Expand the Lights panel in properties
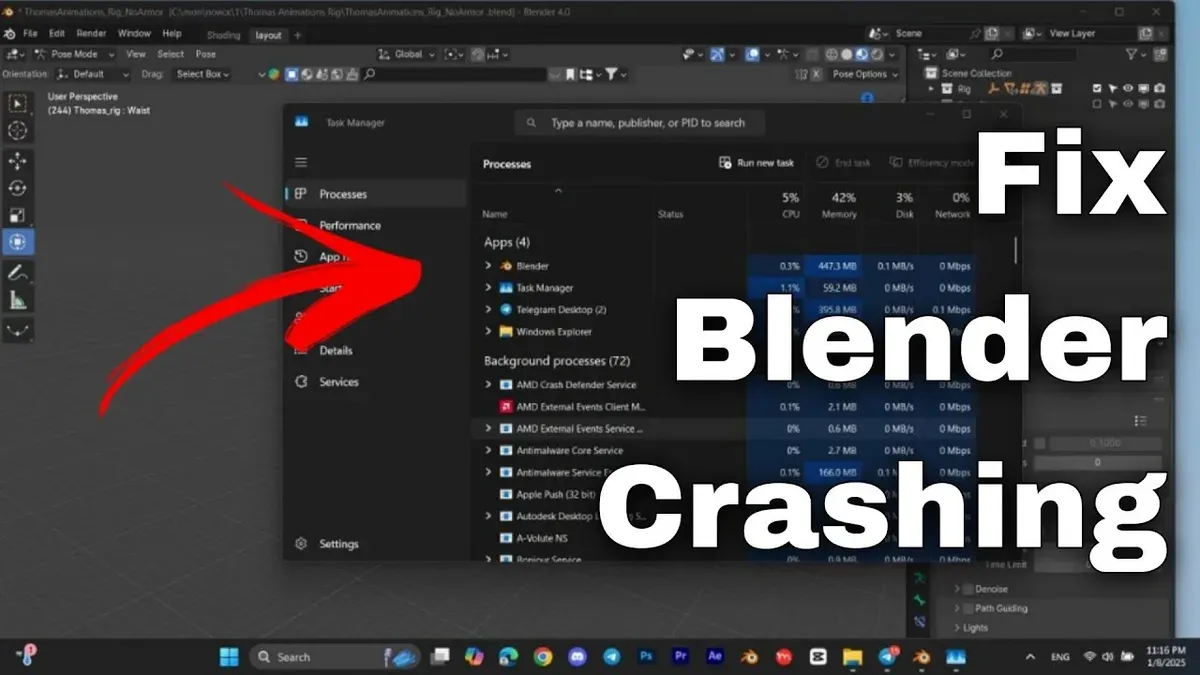1200x675 pixels. pos(957,628)
